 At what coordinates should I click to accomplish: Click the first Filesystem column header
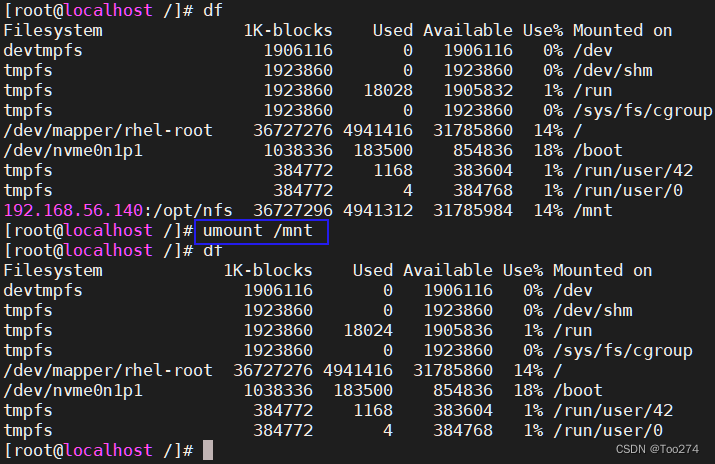(53, 31)
